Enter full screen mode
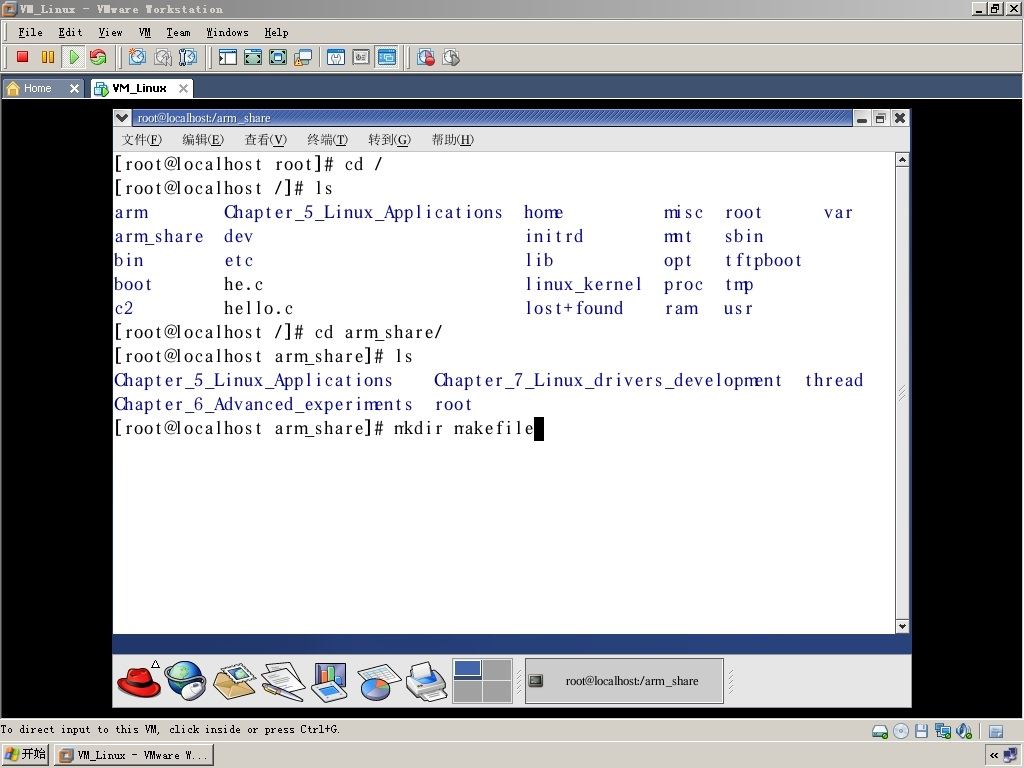1024x768 pixels. point(278,57)
